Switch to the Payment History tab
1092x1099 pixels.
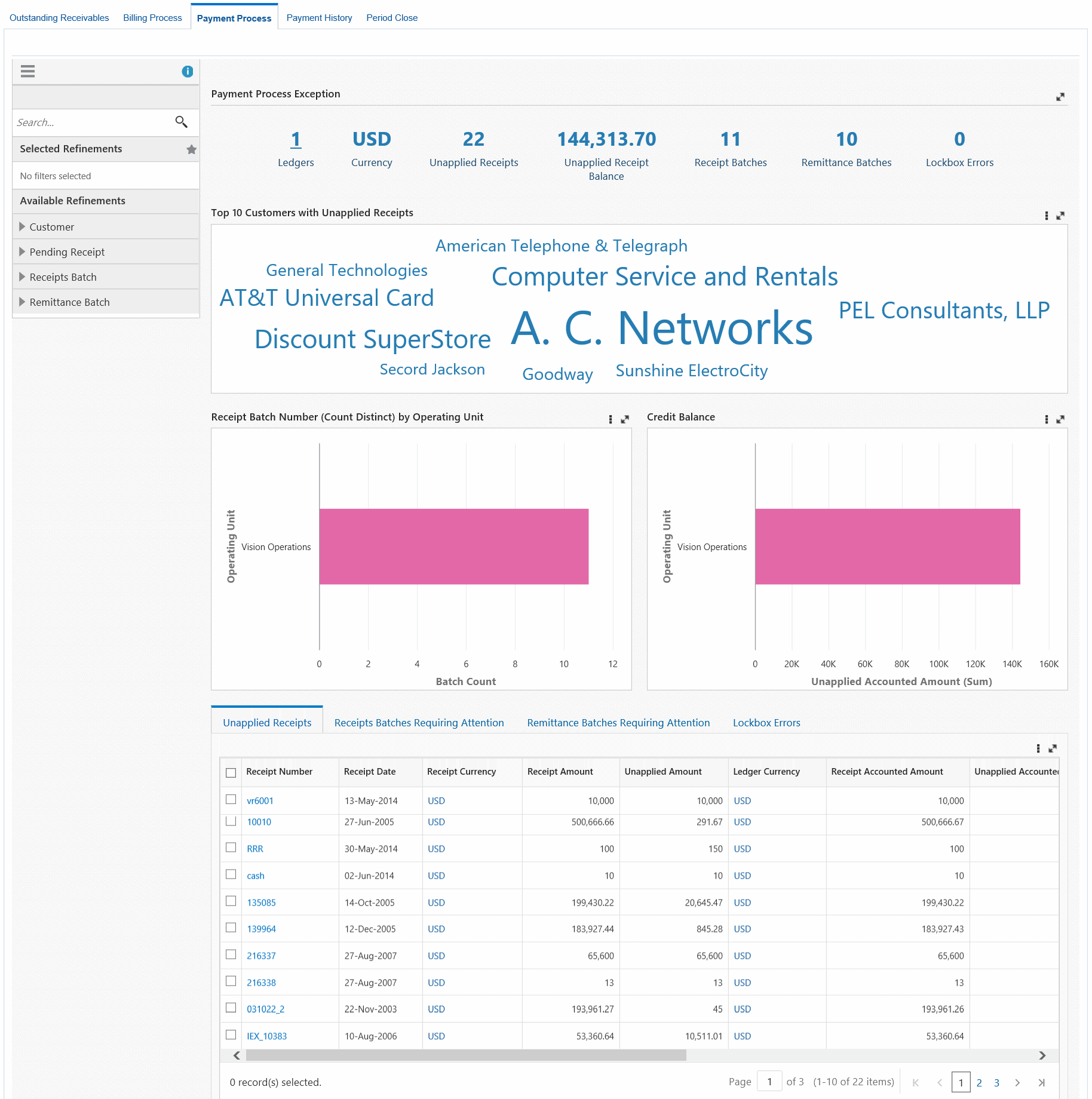tap(319, 17)
